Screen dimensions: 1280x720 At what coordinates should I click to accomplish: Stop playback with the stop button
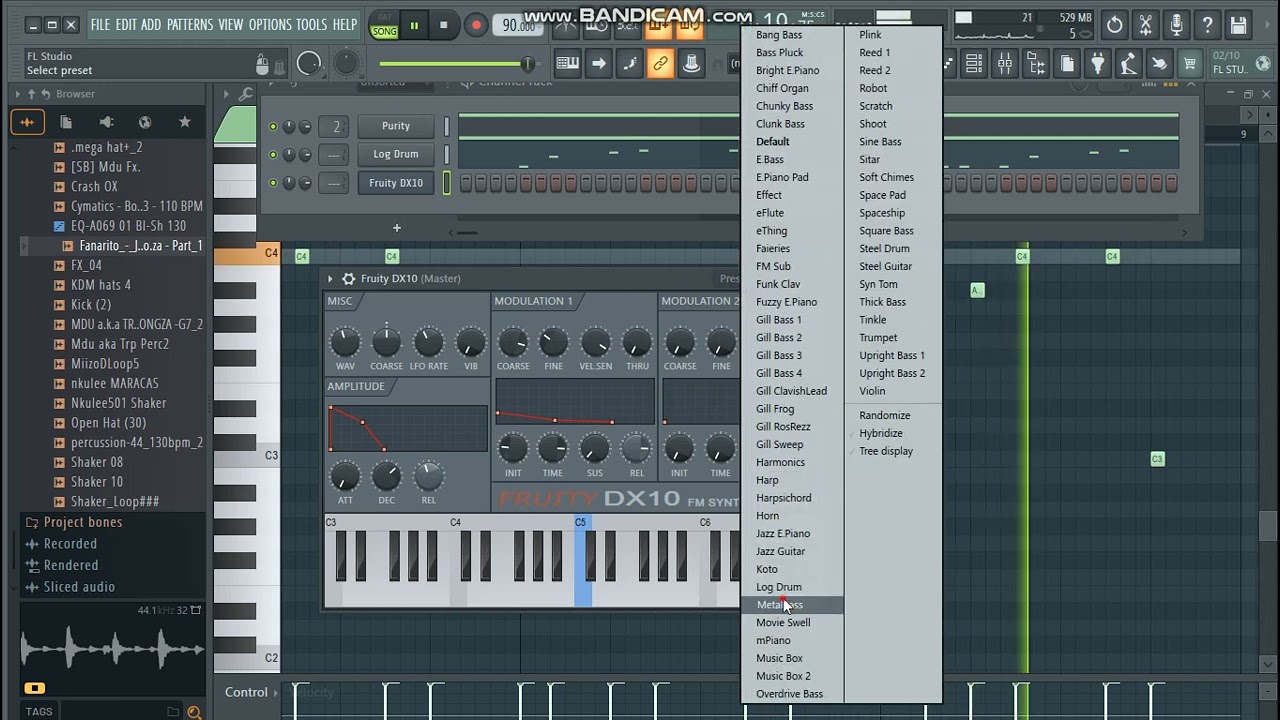coord(444,26)
